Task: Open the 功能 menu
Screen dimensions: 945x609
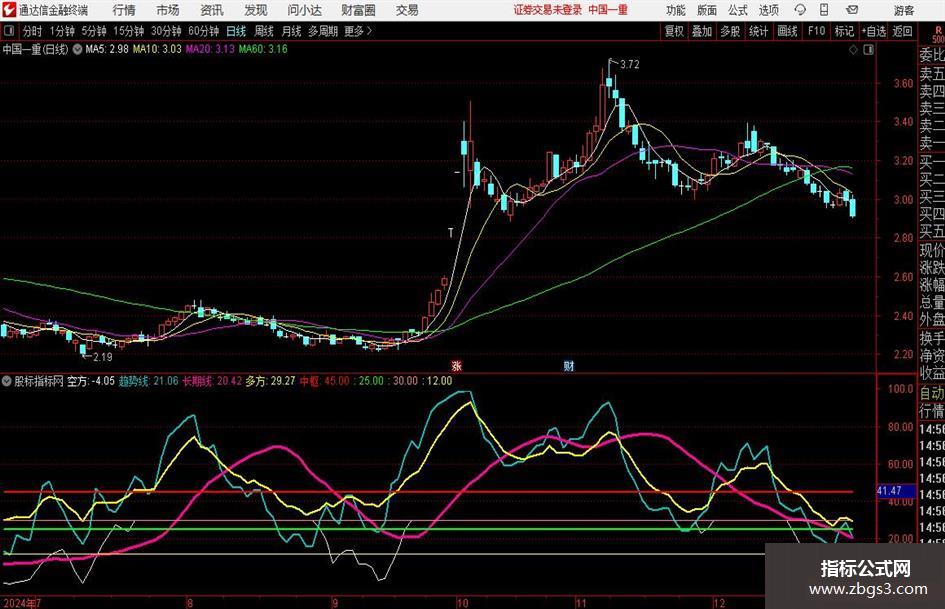Action: (676, 10)
